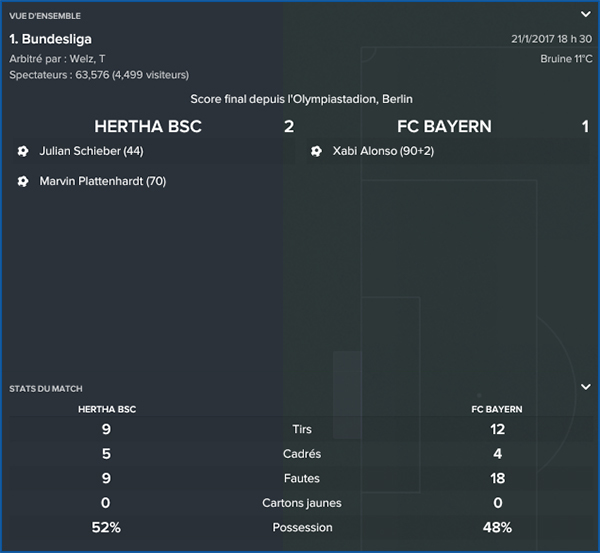The image size is (600, 553).
Task: Open the 1. Bundesliga competition title
Action: click(x=50, y=39)
